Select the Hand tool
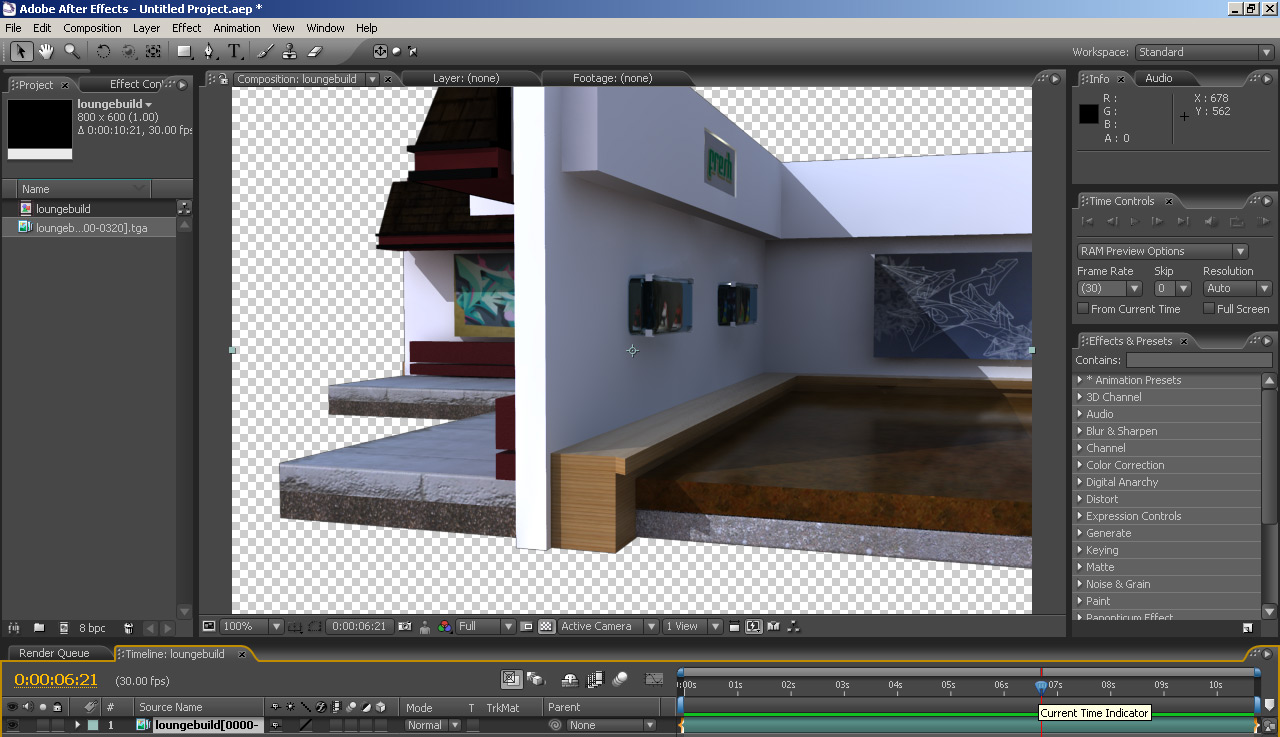The width and height of the screenshot is (1280, 737). click(x=46, y=51)
